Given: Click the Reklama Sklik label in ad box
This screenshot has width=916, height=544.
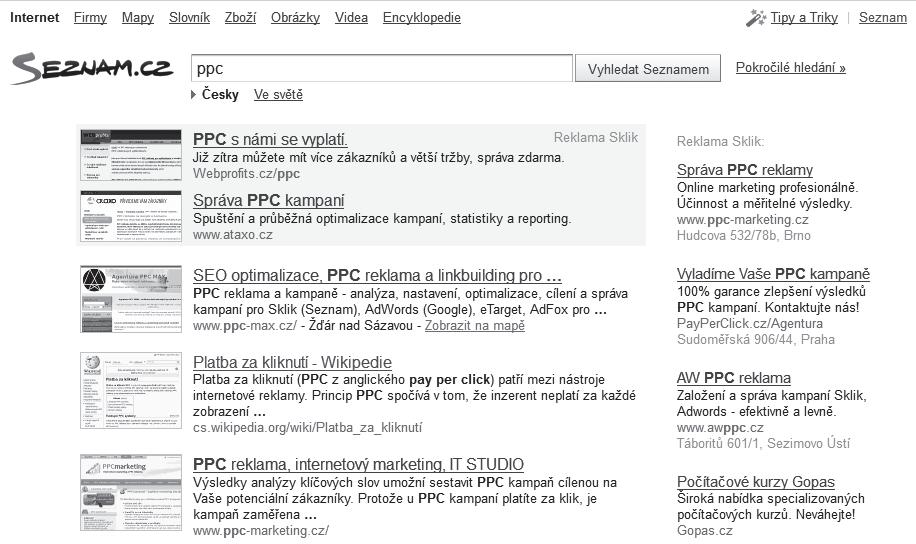Looking at the screenshot, I should (596, 137).
